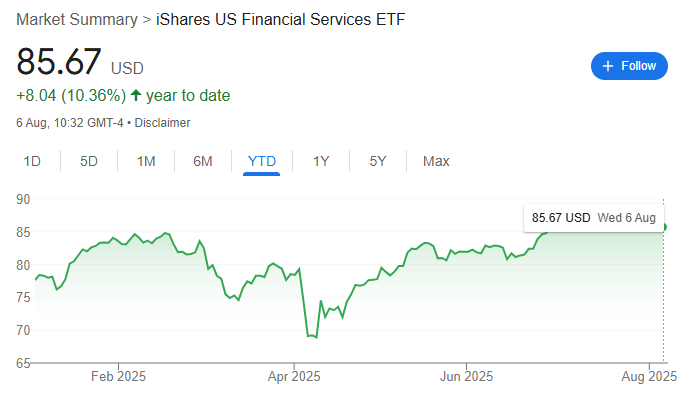Image resolution: width=695 pixels, height=393 pixels.
Task: Click the green upward arrow icon
Action: click(x=136, y=95)
